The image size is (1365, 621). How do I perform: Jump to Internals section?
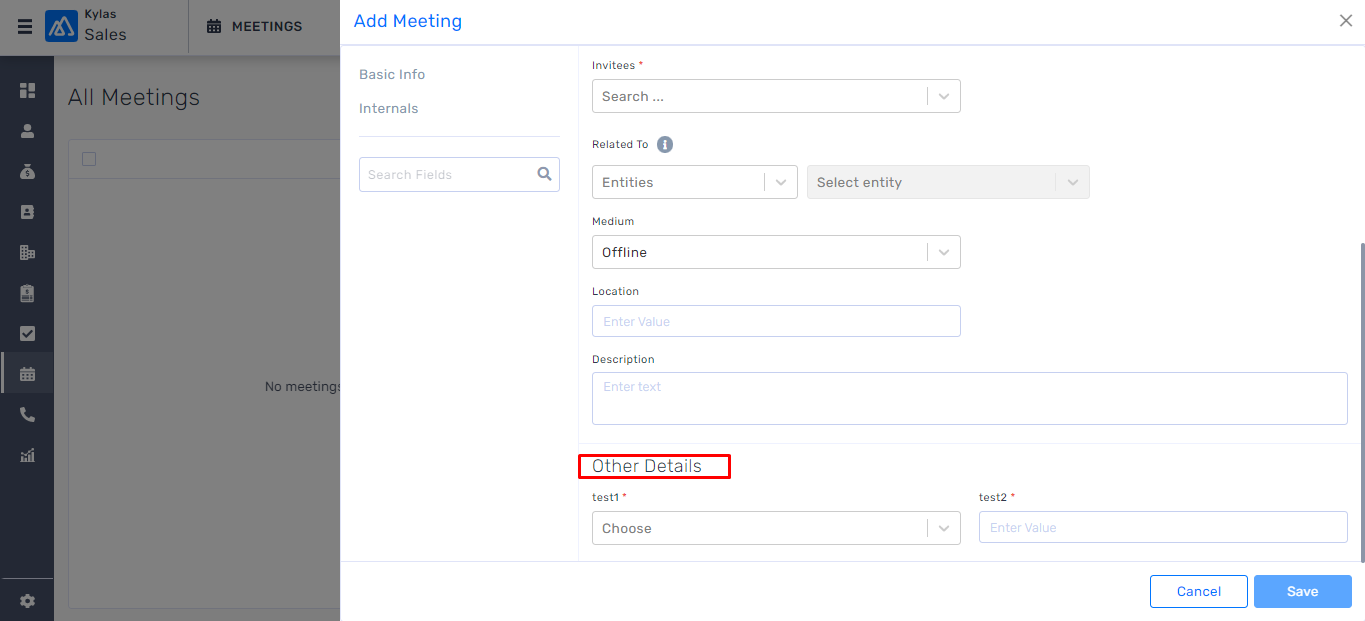[389, 108]
